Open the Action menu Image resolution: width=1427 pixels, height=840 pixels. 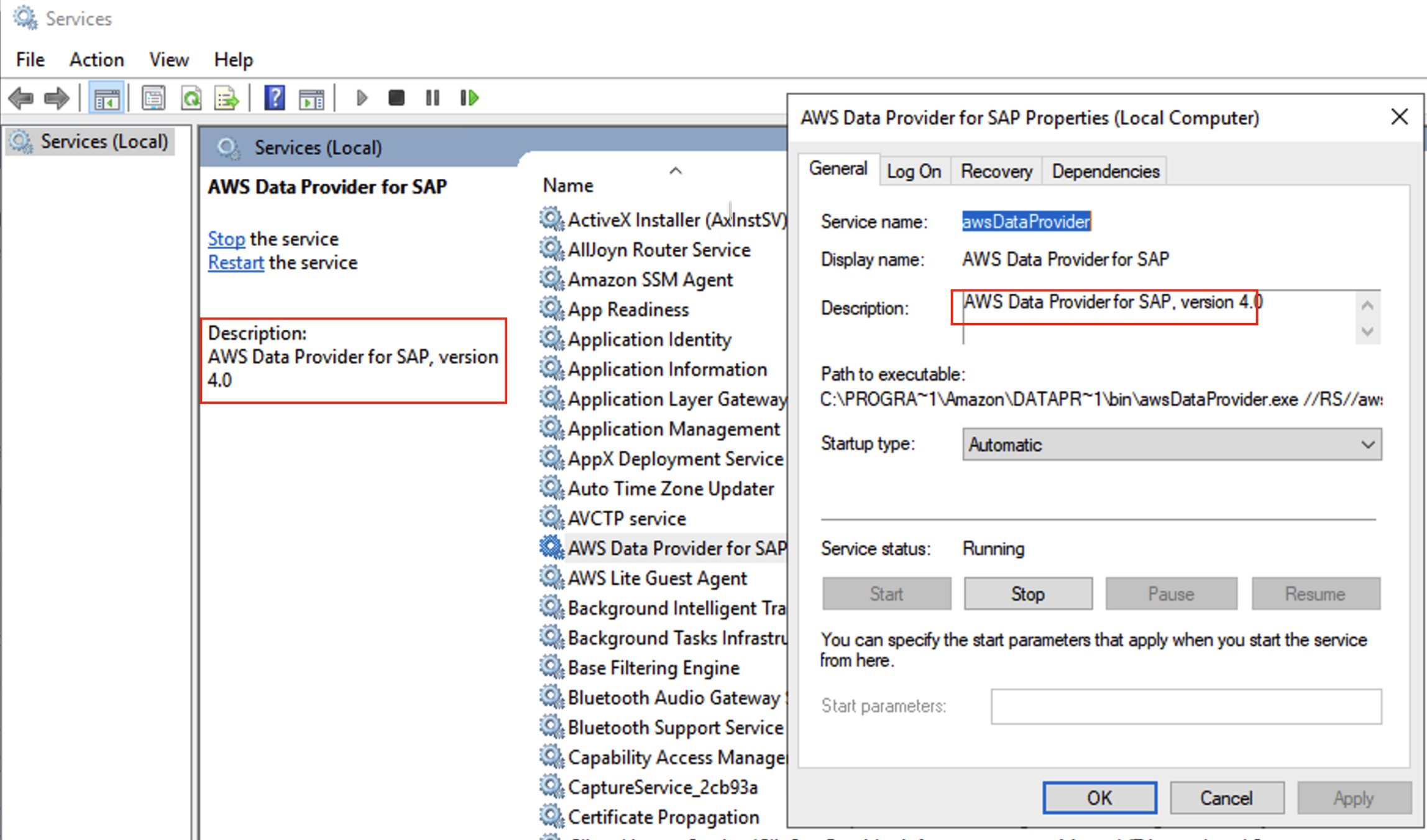click(x=96, y=60)
